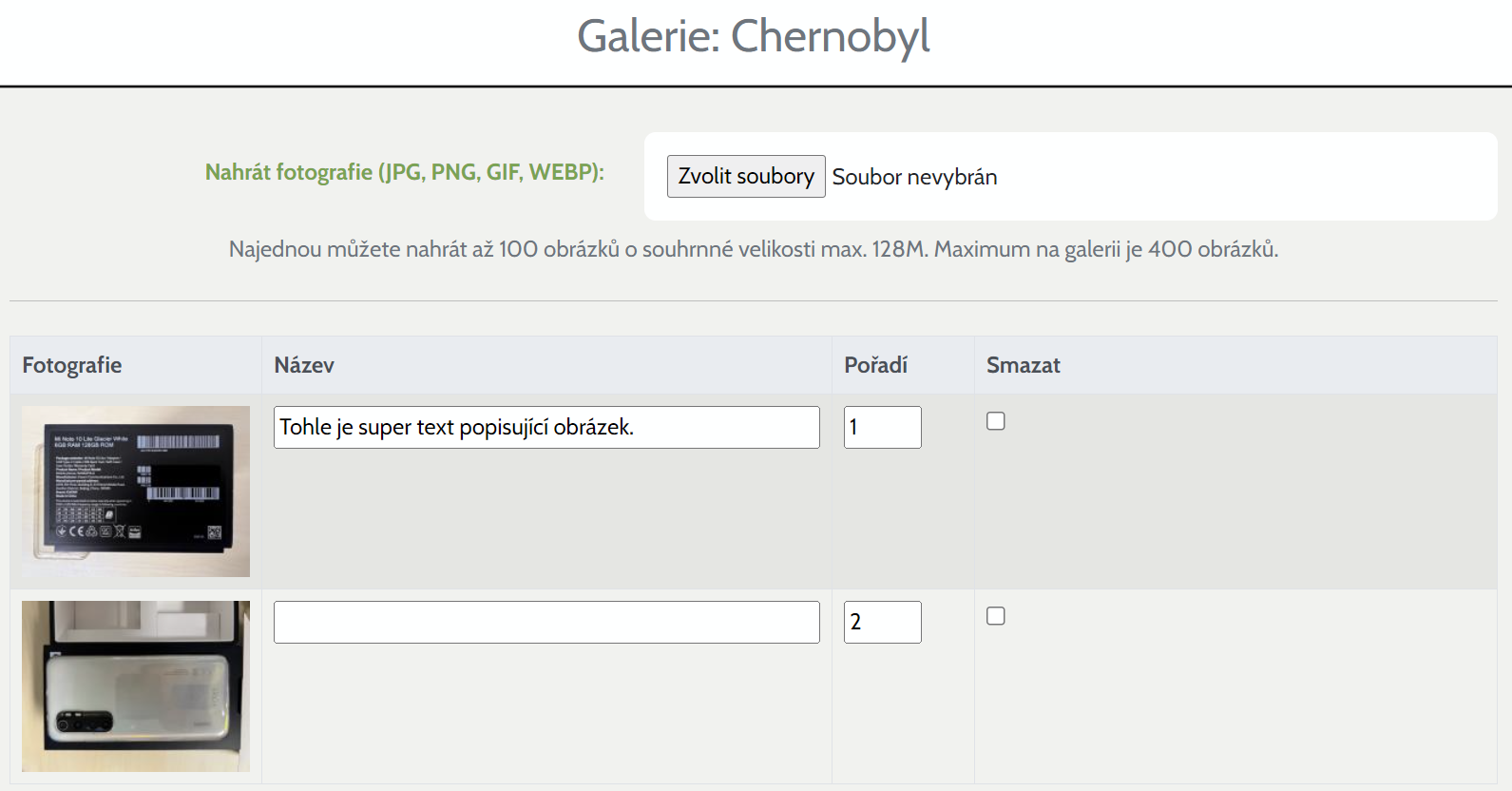Focus the empty title field for second photo
The height and width of the screenshot is (791, 1512).
pyautogui.click(x=546, y=622)
